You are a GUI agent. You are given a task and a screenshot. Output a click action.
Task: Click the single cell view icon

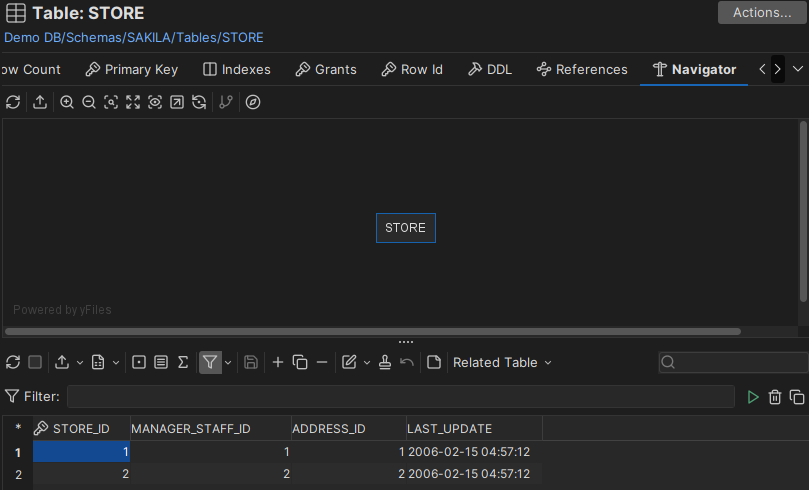(x=139, y=363)
